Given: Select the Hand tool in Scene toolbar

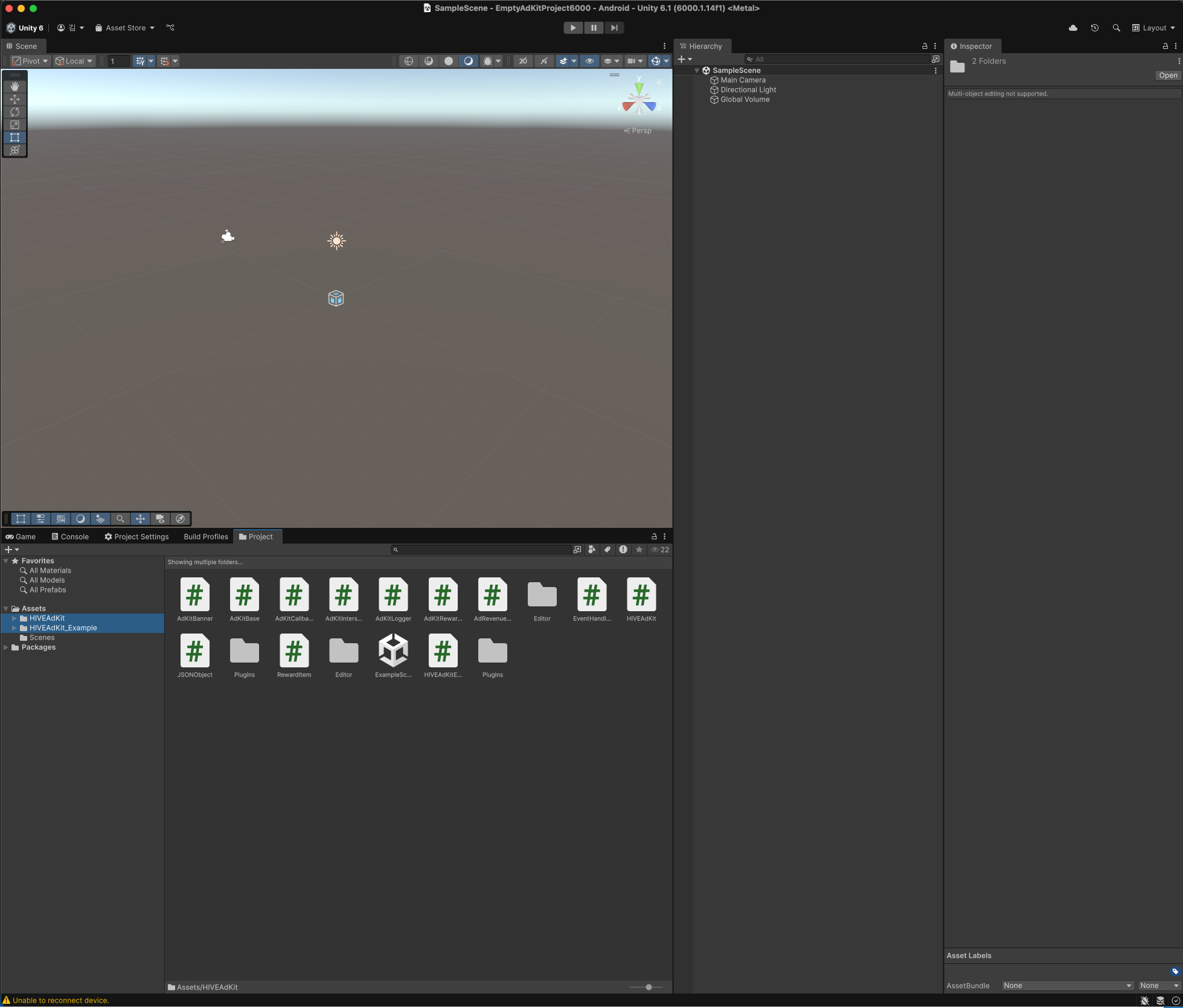Looking at the screenshot, I should pyautogui.click(x=14, y=86).
